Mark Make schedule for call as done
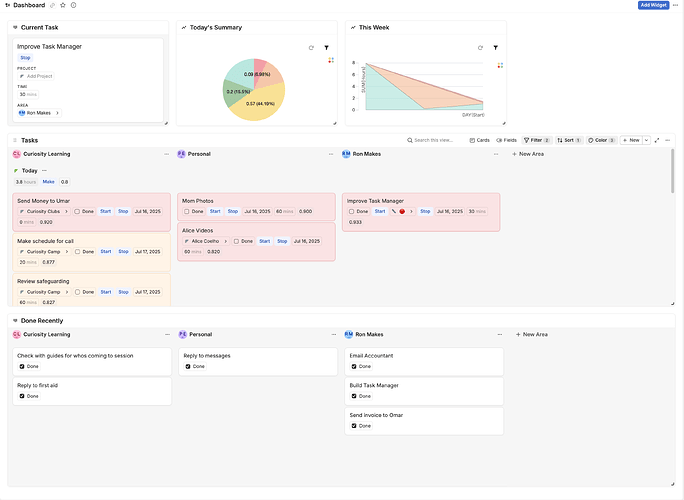The image size is (684, 500). [77, 252]
